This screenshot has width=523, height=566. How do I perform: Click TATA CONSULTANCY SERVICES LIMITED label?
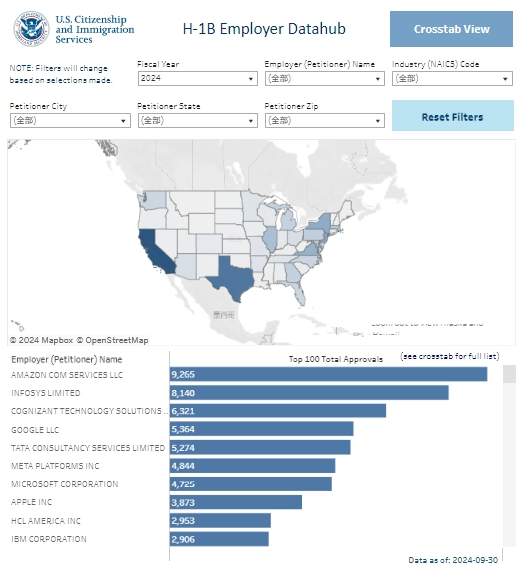pyautogui.click(x=88, y=448)
